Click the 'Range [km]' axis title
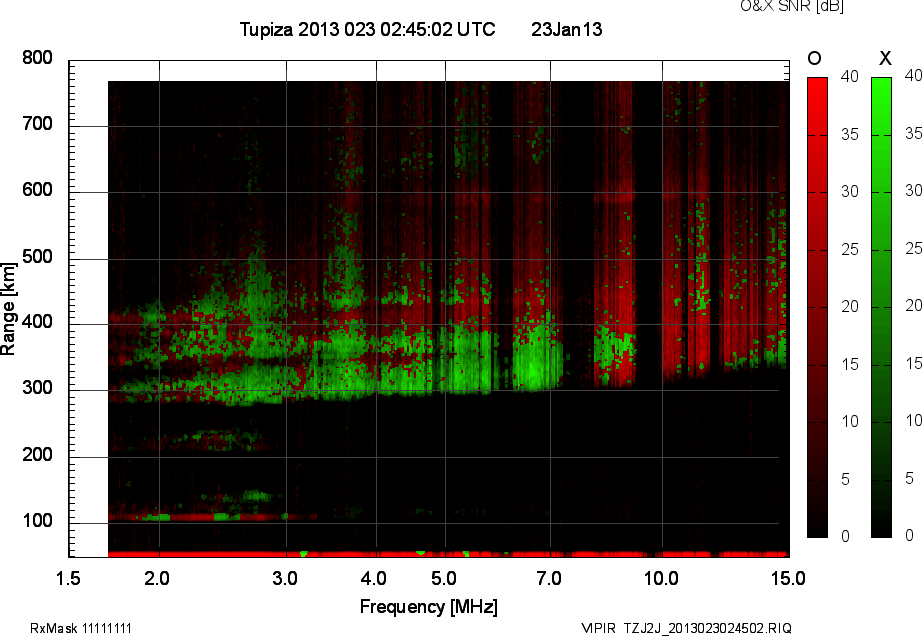Screen dimensions: 922x636 (8, 309)
